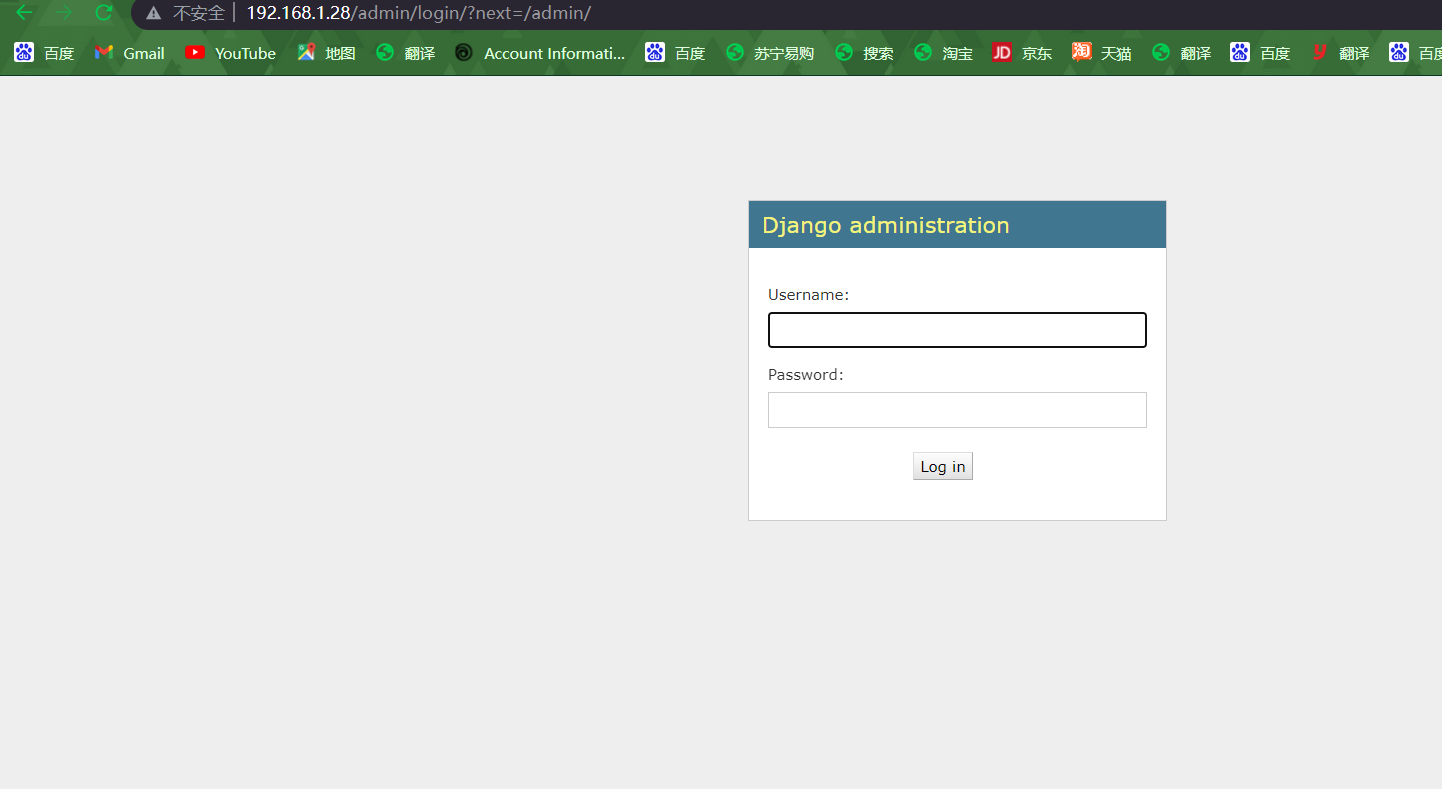Open the 地图 maps bookmark
Image resolution: width=1442 pixels, height=789 pixels.
pyautogui.click(x=326, y=53)
